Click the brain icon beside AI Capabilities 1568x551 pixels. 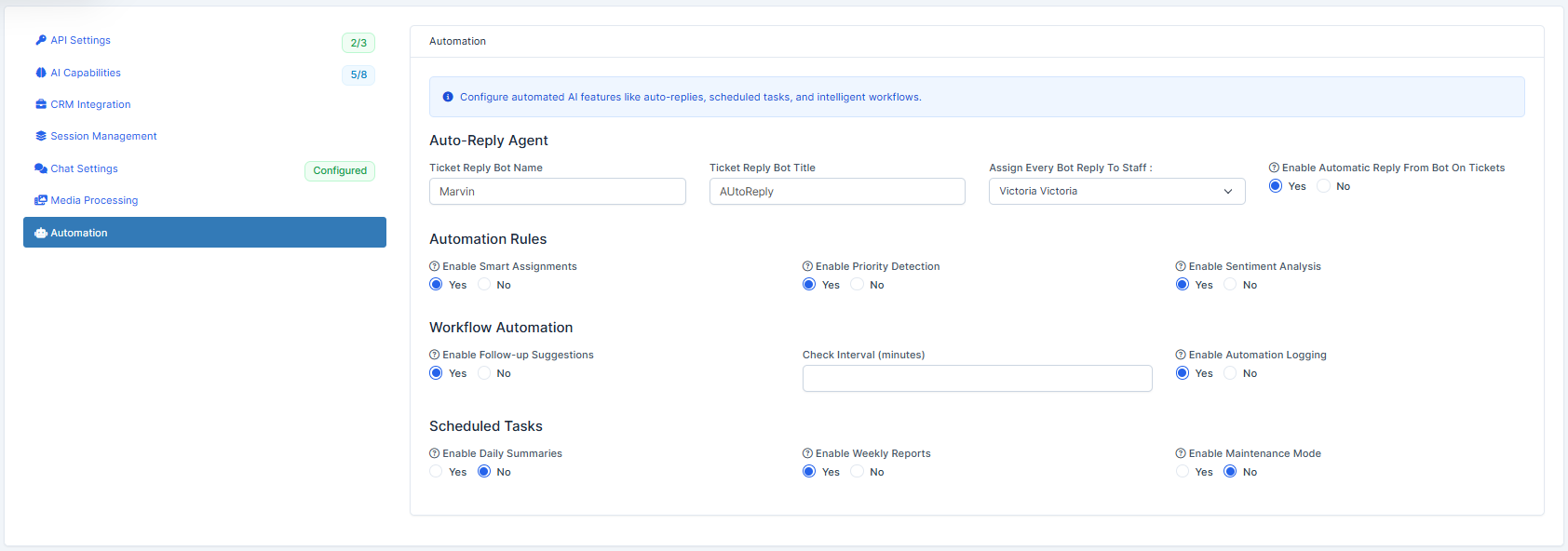coord(41,73)
